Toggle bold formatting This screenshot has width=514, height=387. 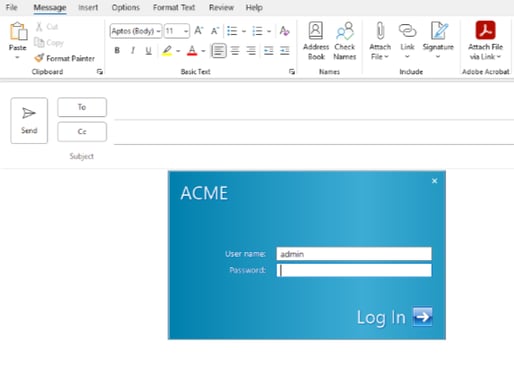click(117, 51)
